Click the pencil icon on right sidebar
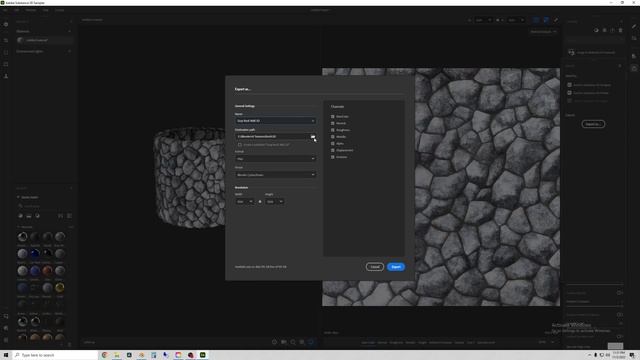The width and height of the screenshot is (640, 360). tap(634, 26)
